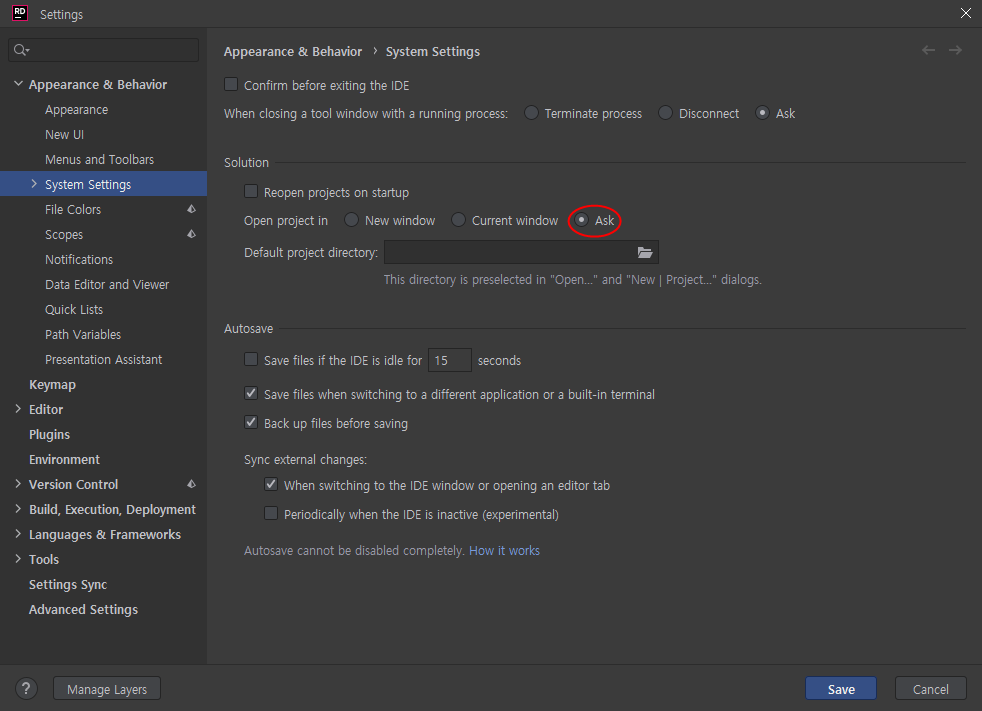Open the Appearance settings page
982x711 pixels.
coord(76,110)
